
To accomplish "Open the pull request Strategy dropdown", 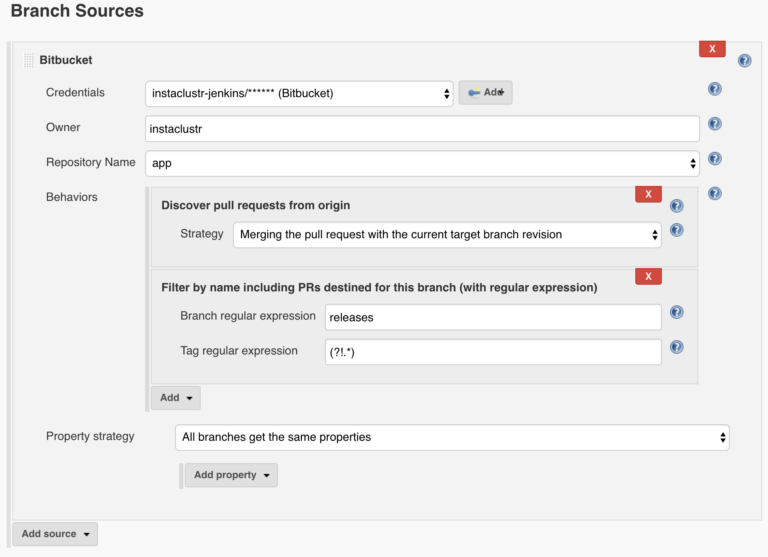I will point(447,235).
